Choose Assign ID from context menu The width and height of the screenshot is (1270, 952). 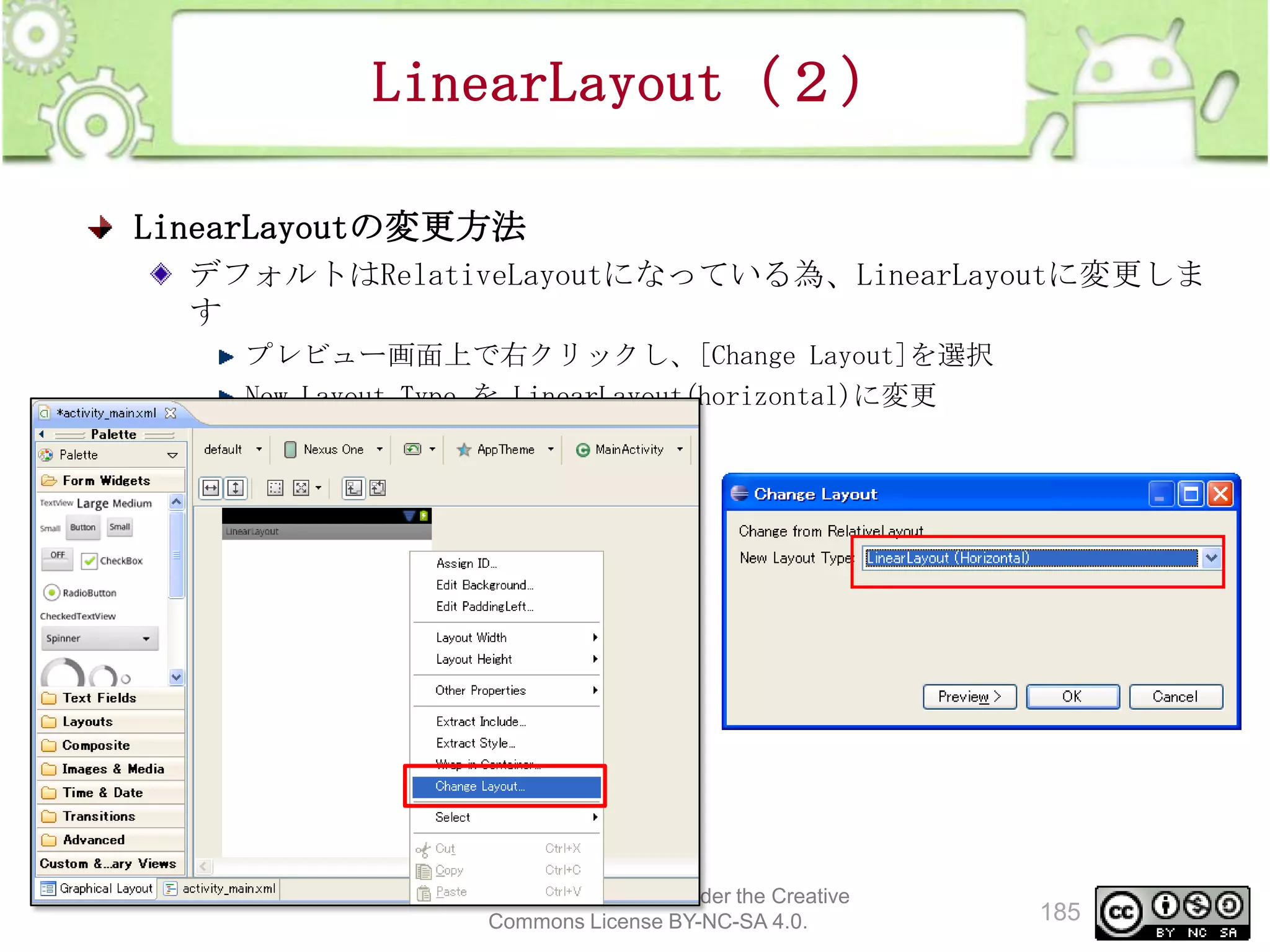coord(506,563)
